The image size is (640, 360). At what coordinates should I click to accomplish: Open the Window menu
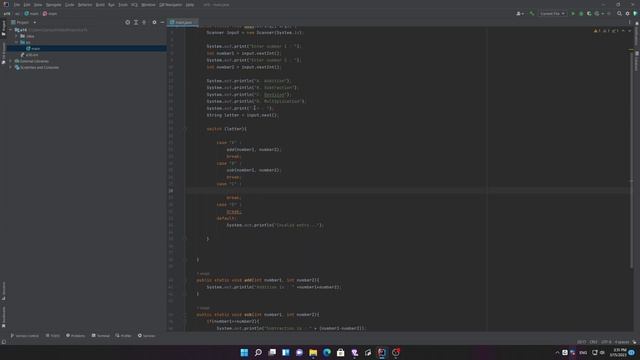pos(148,5)
